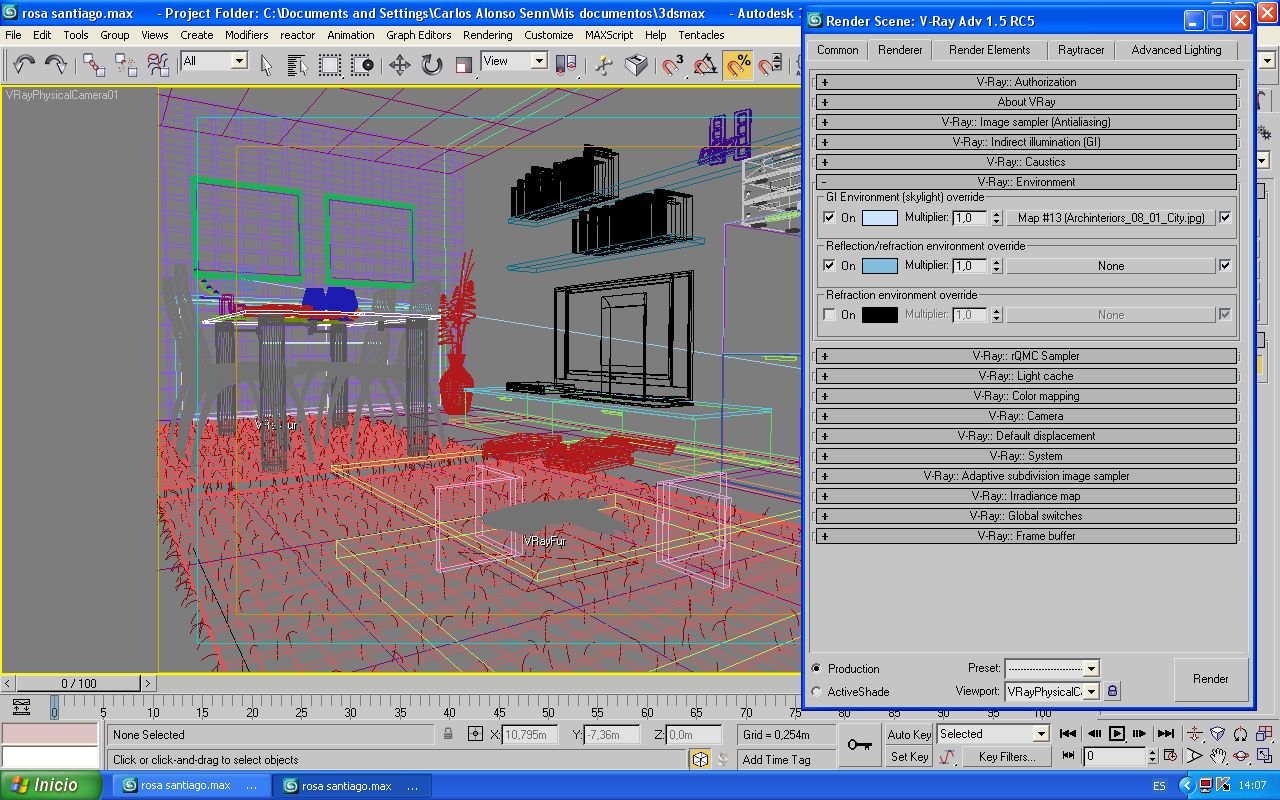Activate the Select and Manipulate tool
This screenshot has width=1280, height=800.
604,66
